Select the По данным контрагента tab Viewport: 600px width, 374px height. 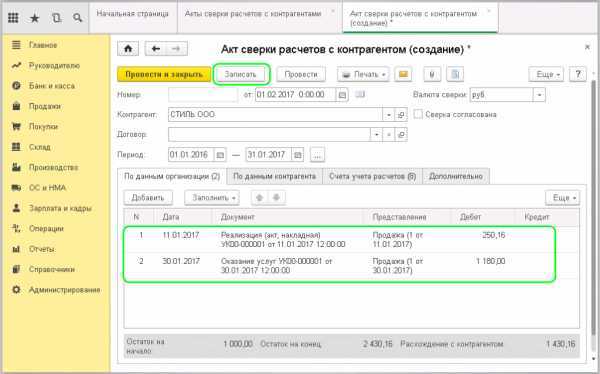[x=274, y=176]
